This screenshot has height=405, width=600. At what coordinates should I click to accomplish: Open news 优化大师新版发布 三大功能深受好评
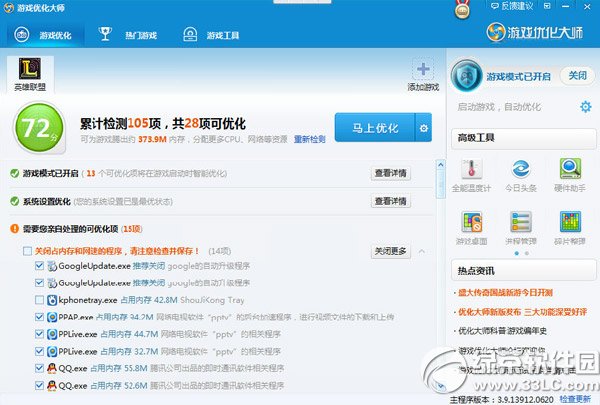point(522,312)
